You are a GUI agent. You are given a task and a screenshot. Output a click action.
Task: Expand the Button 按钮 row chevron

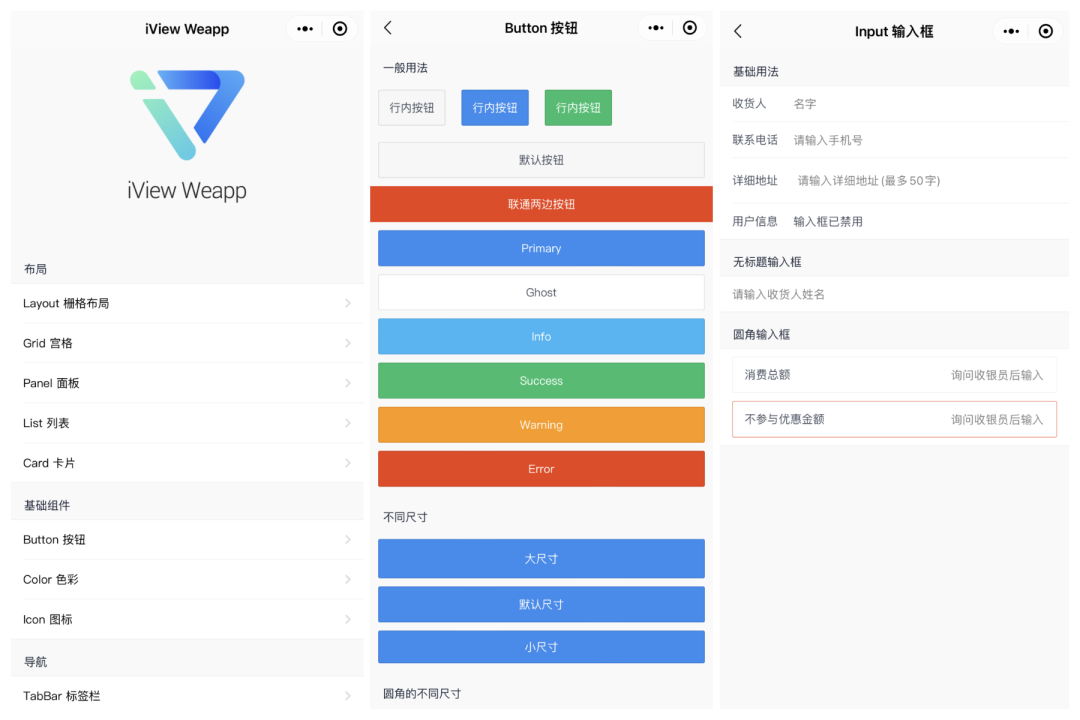[348, 539]
